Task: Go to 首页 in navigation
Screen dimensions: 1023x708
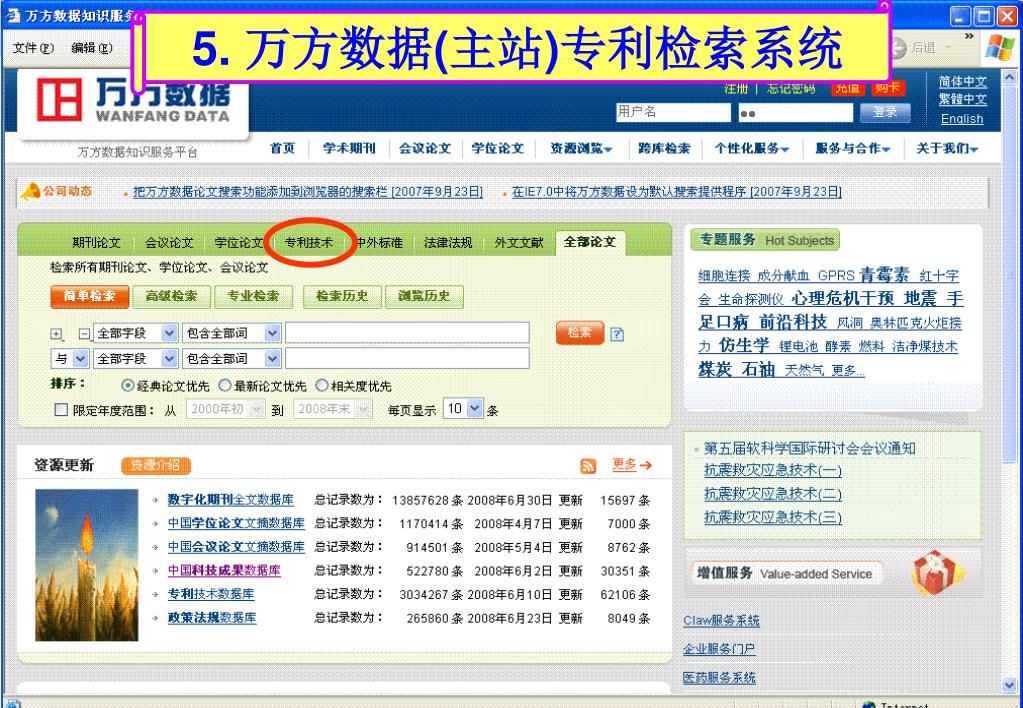Action: 282,148
